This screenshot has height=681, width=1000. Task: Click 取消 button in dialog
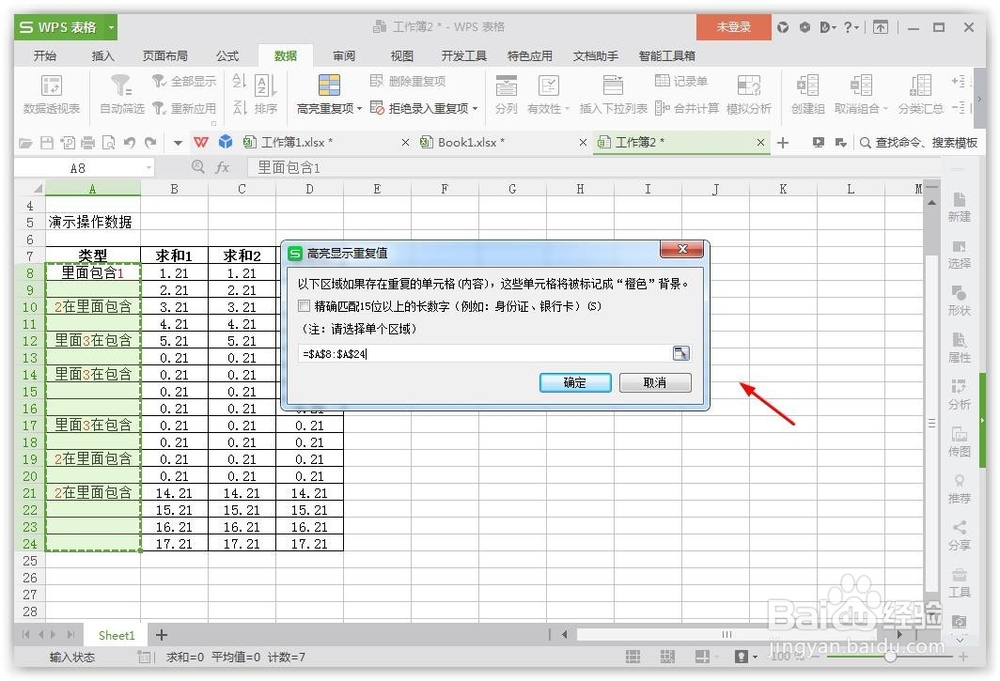pos(654,383)
